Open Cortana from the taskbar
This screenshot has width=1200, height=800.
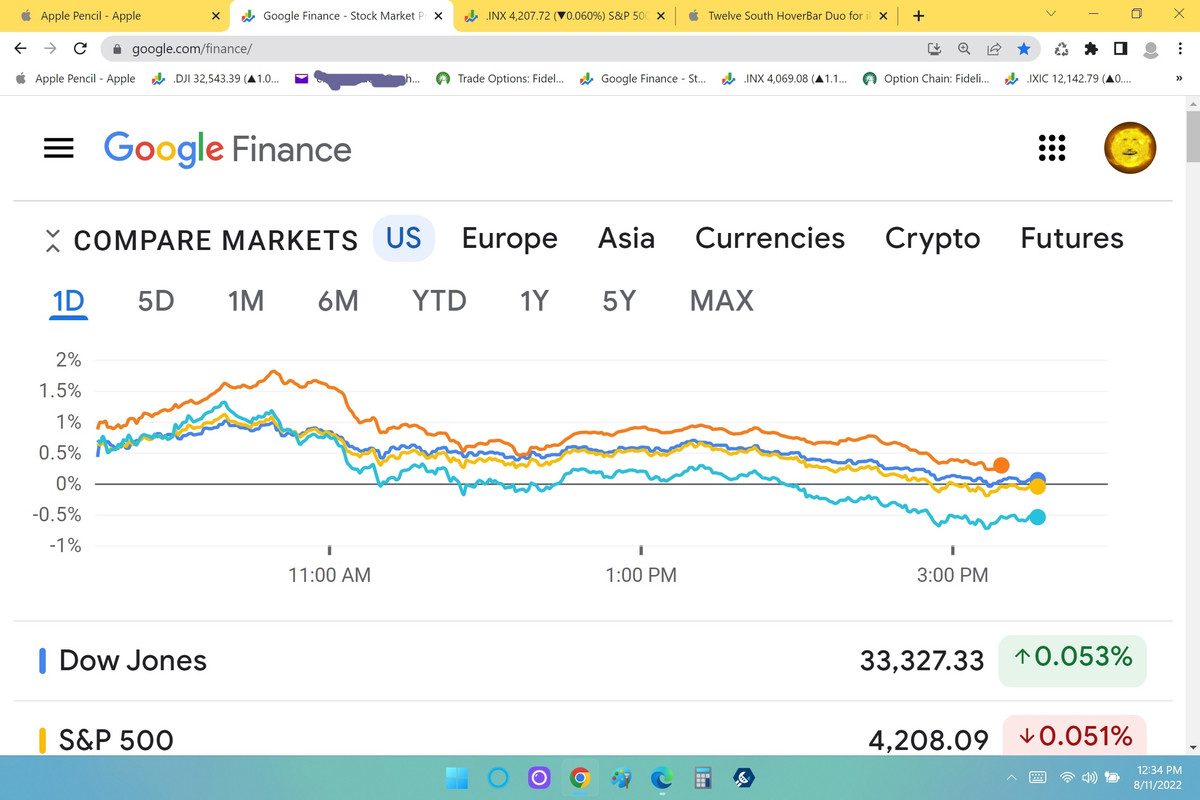pyautogui.click(x=499, y=777)
